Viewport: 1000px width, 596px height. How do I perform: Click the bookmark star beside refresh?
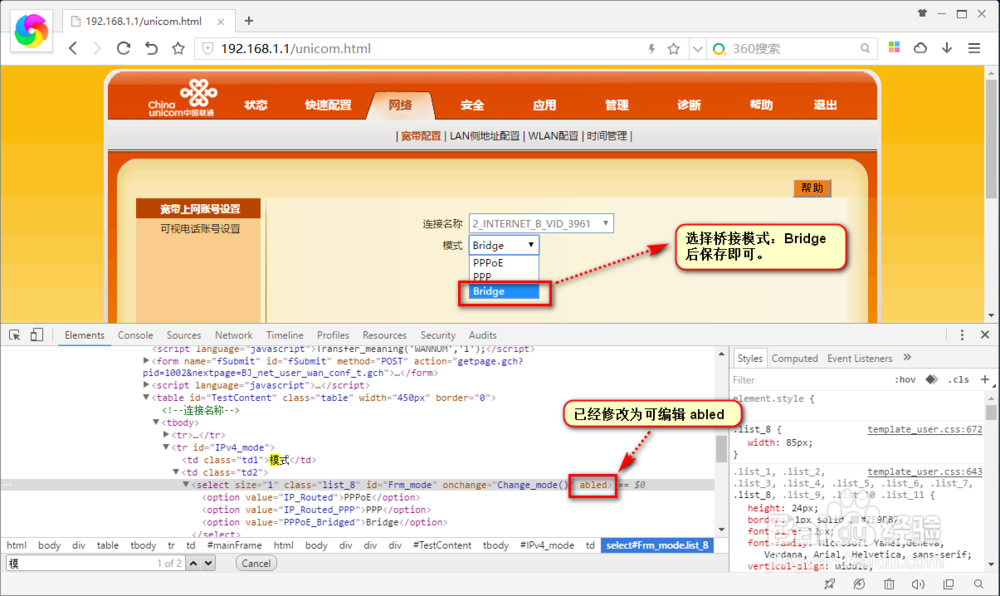(x=178, y=48)
